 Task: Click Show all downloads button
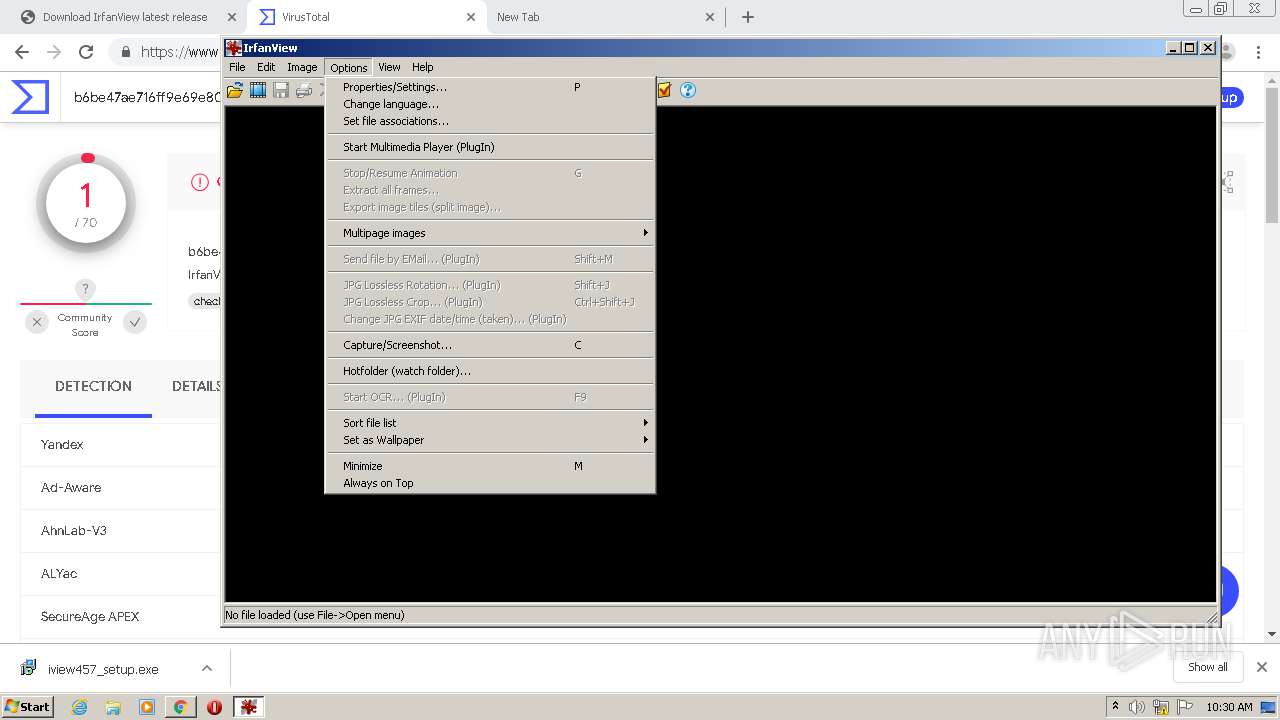tap(1207, 667)
